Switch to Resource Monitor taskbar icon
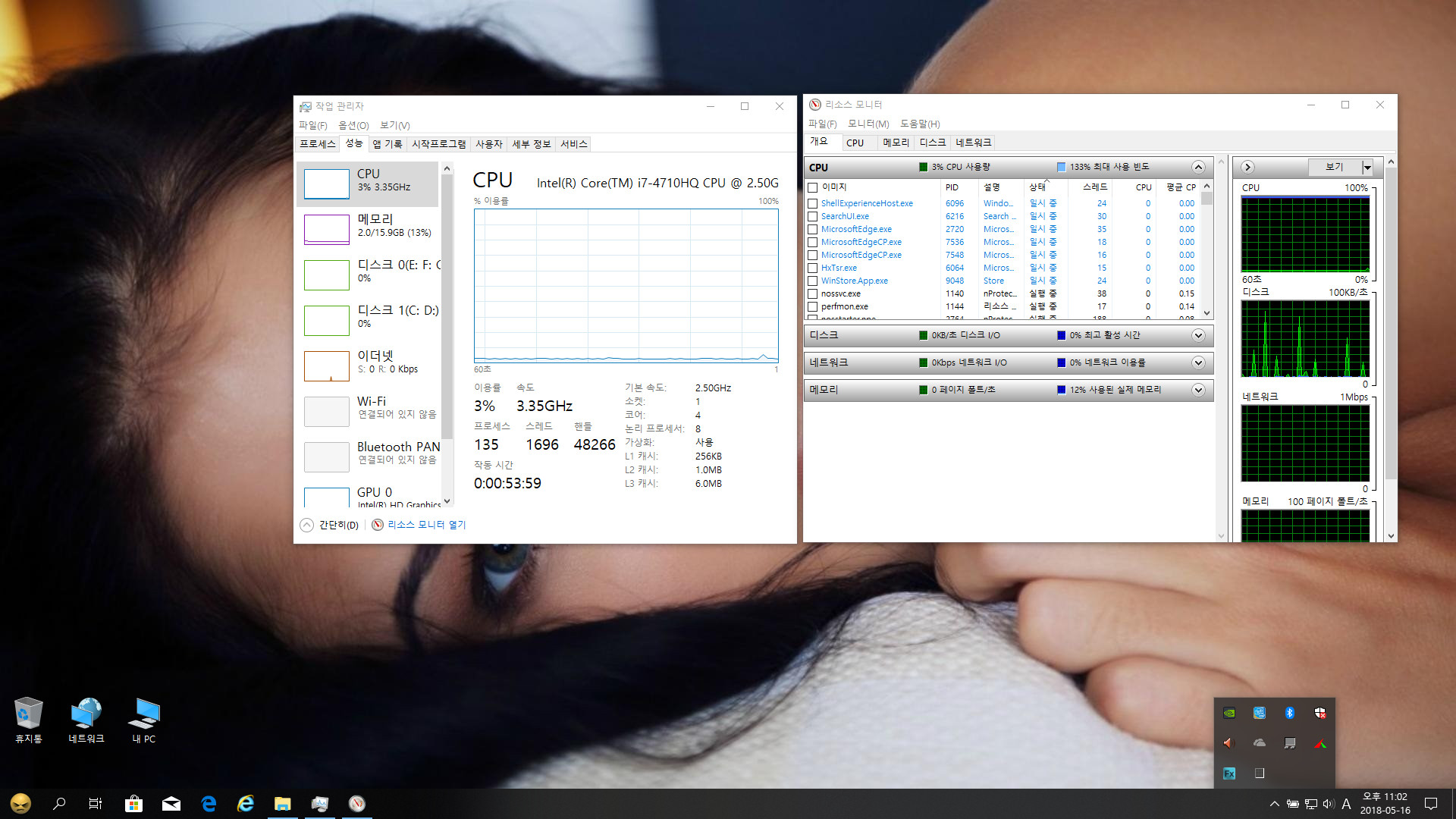 pyautogui.click(x=357, y=804)
